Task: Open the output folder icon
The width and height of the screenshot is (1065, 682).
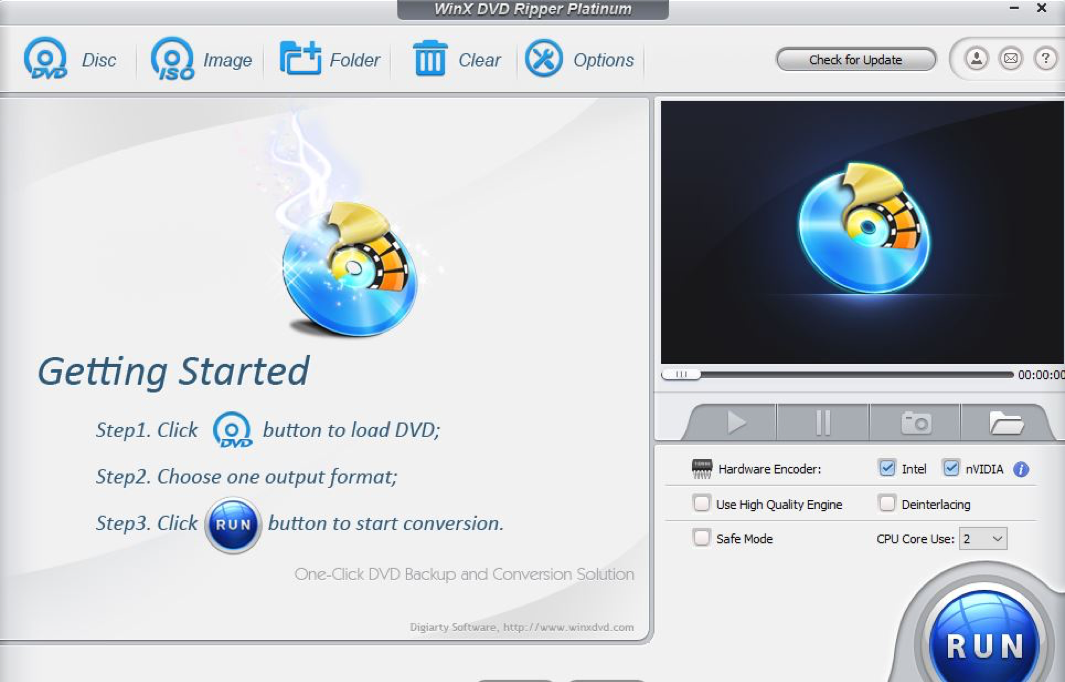Action: tap(1005, 423)
